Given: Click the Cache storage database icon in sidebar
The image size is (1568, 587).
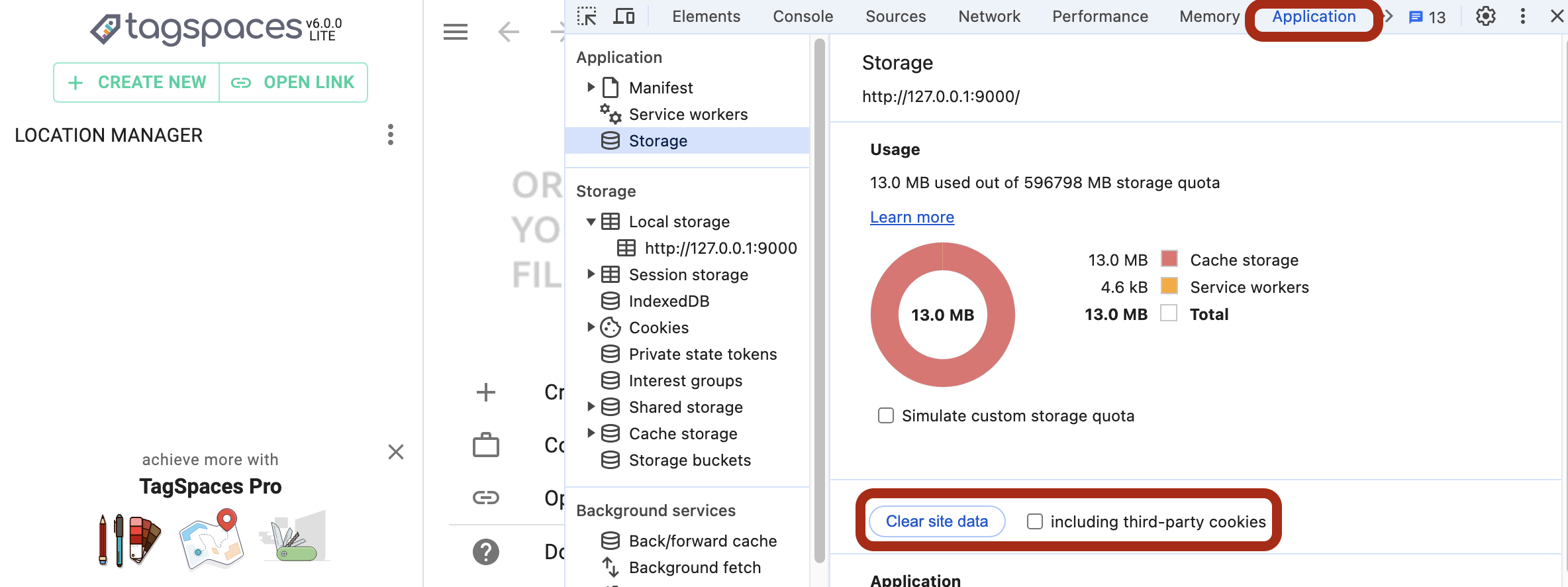Looking at the screenshot, I should pyautogui.click(x=611, y=433).
